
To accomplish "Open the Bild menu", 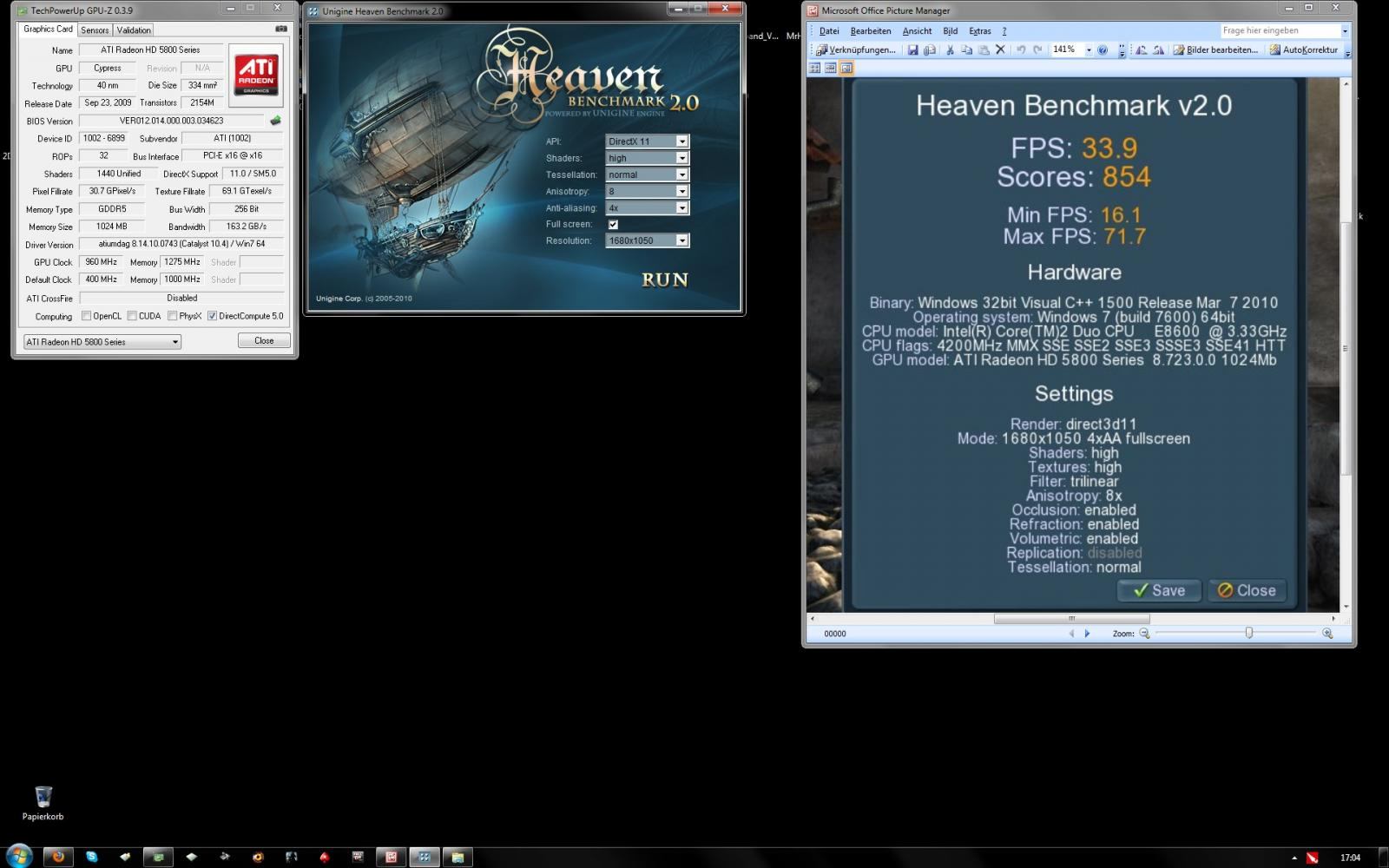I will click(950, 31).
